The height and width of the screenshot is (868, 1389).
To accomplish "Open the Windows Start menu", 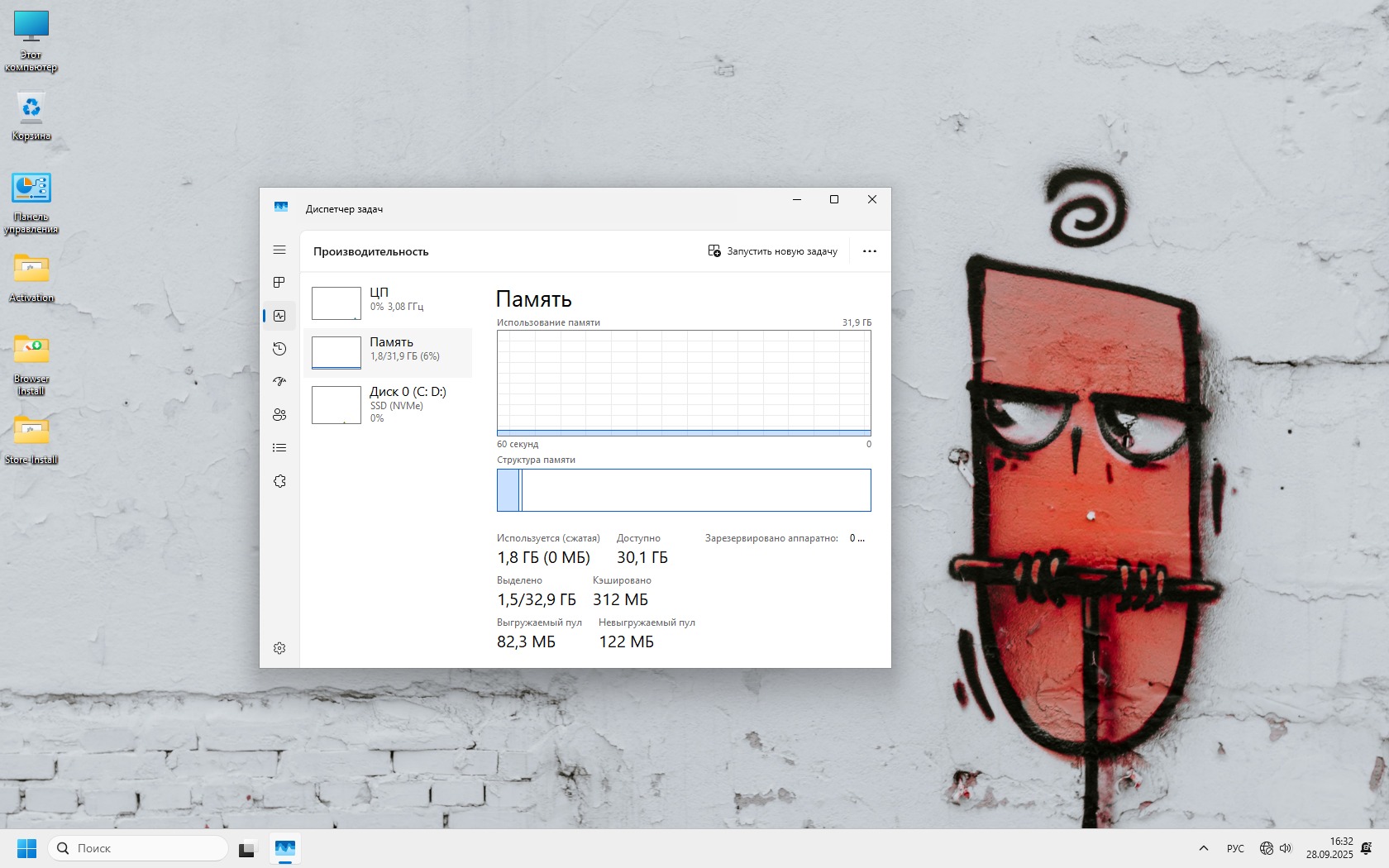I will point(26,848).
